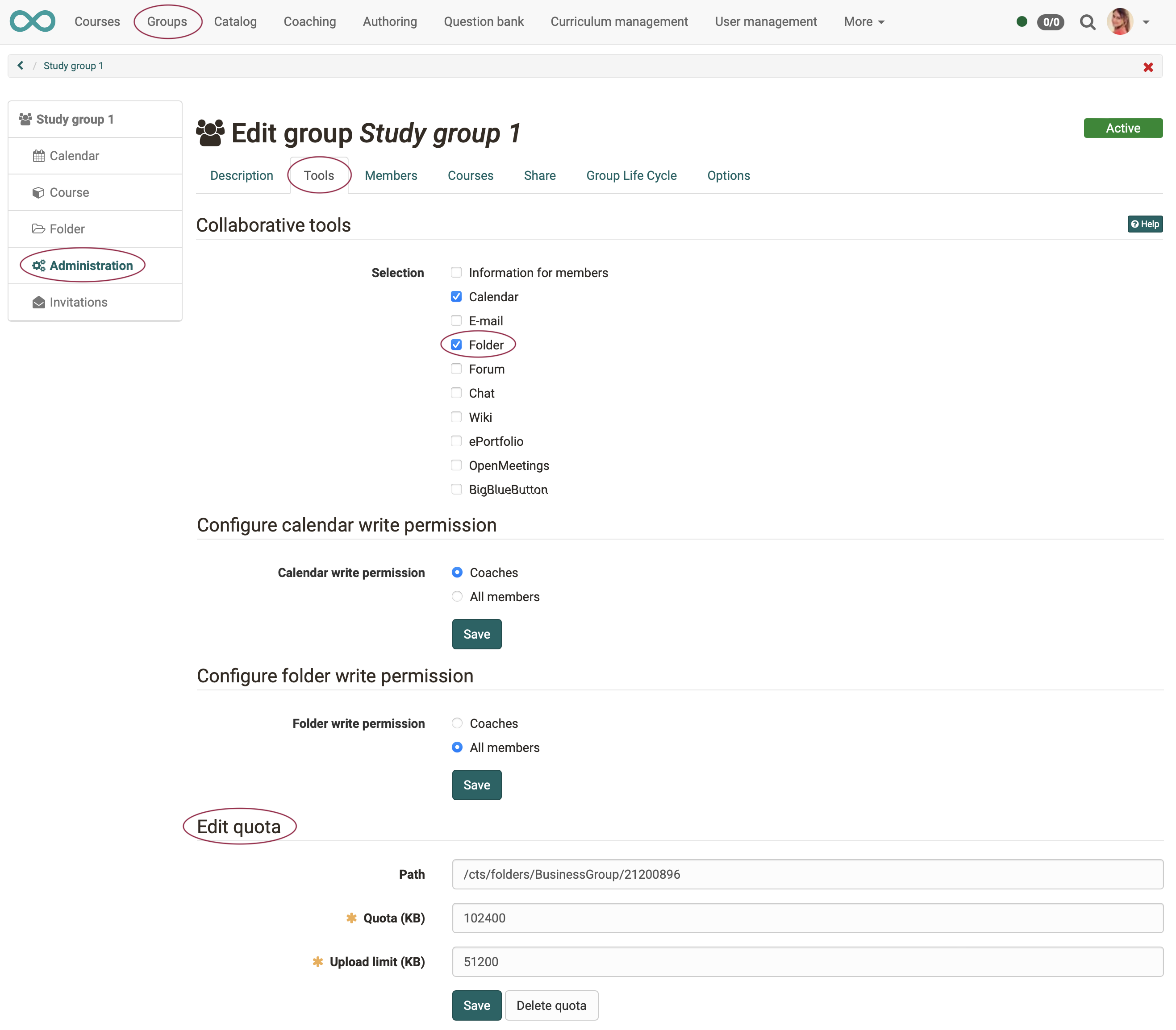Image resolution: width=1176 pixels, height=1030 pixels.
Task: Click the Course cube icon
Action: coord(38,192)
